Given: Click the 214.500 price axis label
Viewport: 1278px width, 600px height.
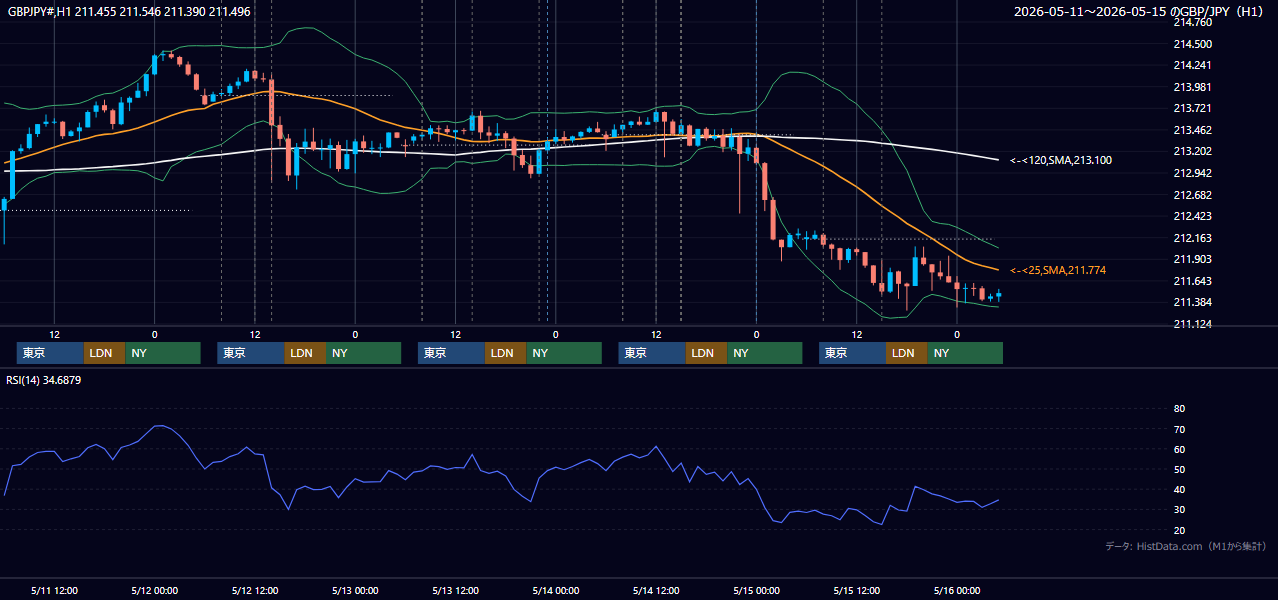Looking at the screenshot, I should (1193, 44).
